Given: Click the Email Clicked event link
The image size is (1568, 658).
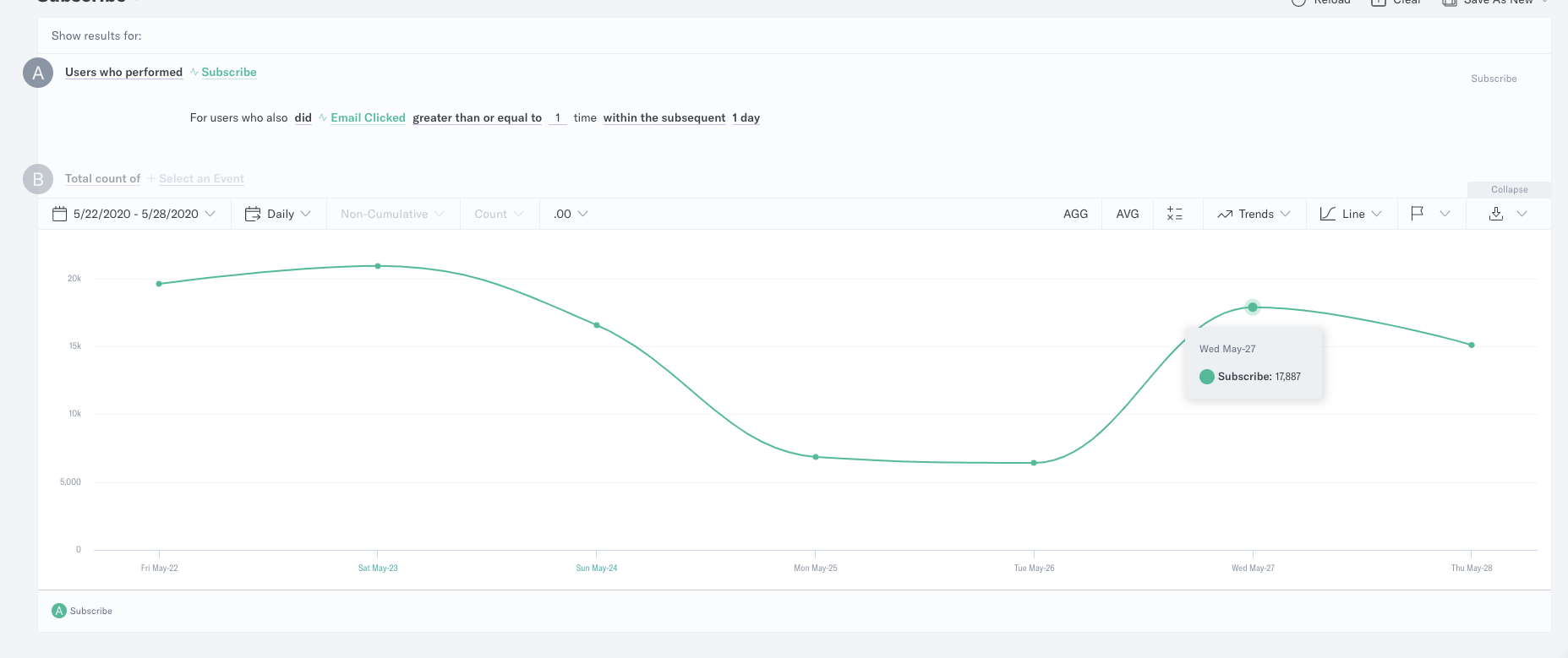Looking at the screenshot, I should pos(368,117).
